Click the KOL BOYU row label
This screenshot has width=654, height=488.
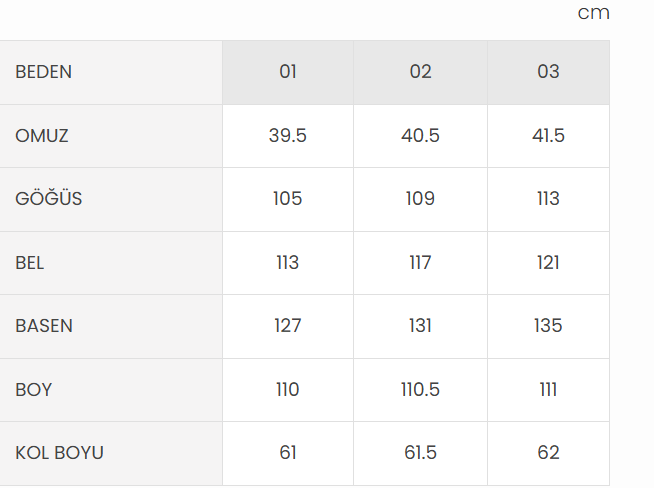(59, 453)
